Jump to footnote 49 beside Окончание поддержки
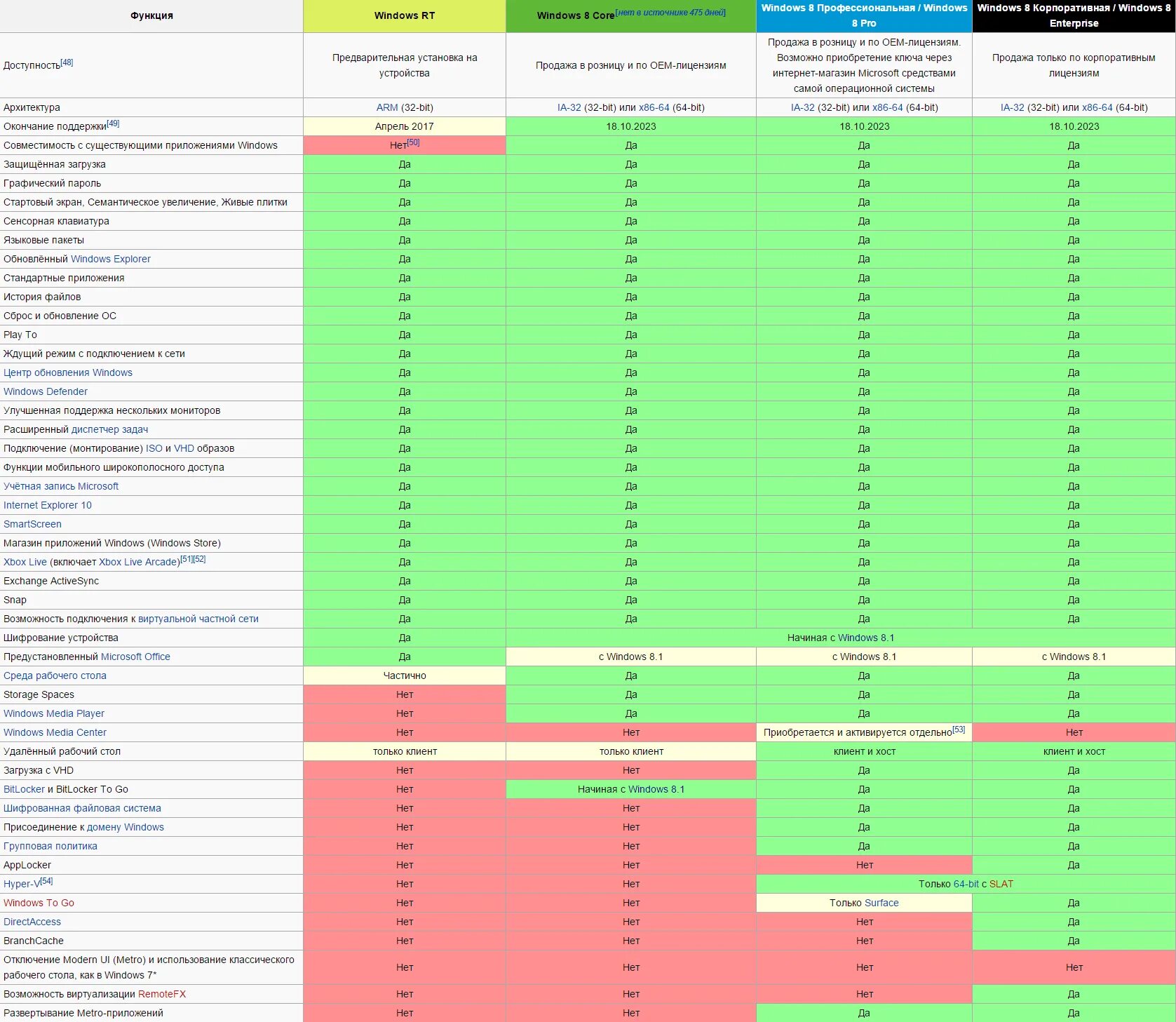 pos(113,123)
